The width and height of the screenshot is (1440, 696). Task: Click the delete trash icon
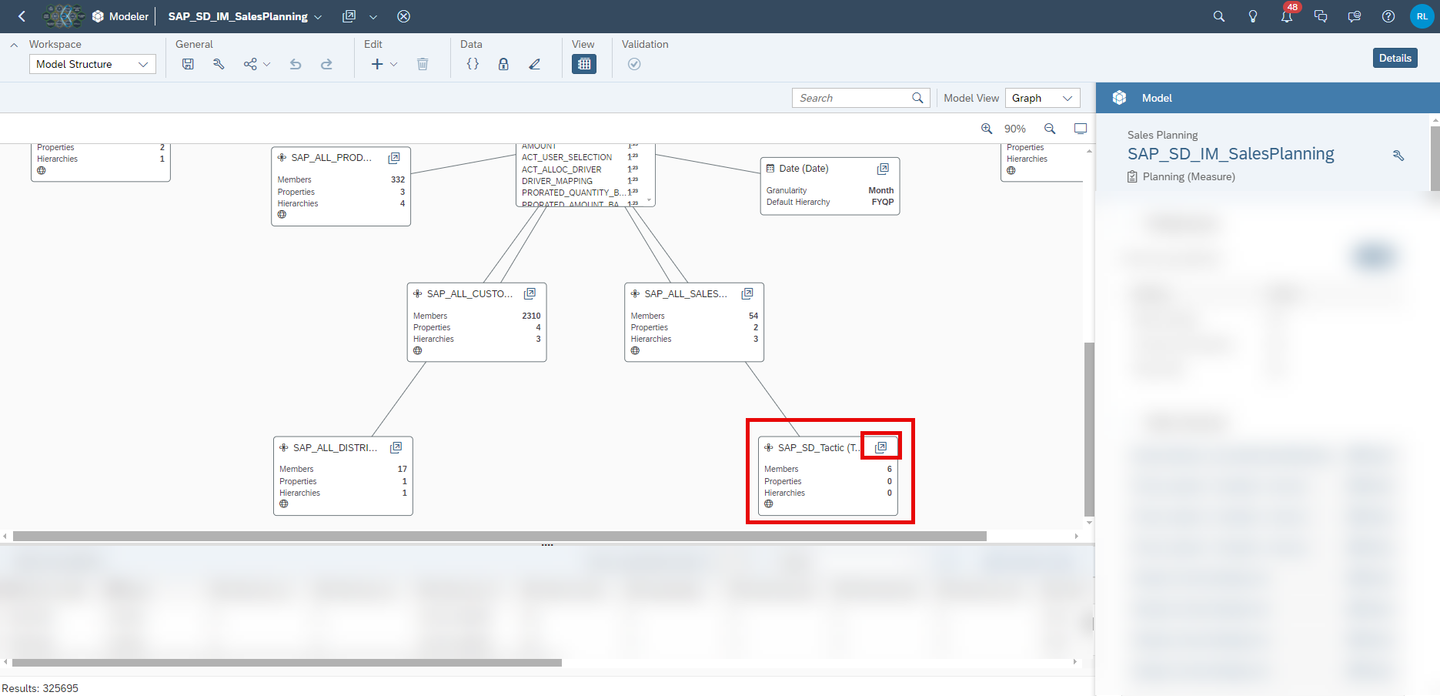422,64
